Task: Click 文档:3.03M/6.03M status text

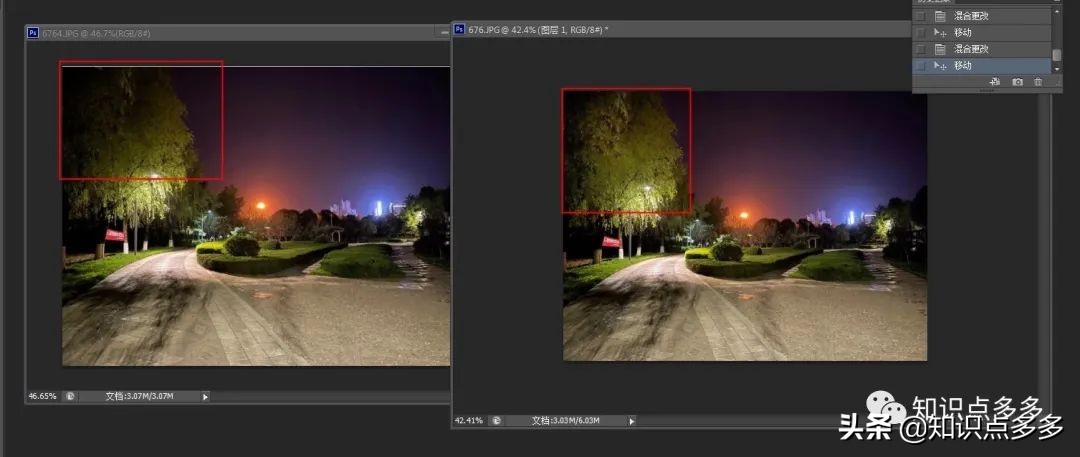Action: (565, 420)
